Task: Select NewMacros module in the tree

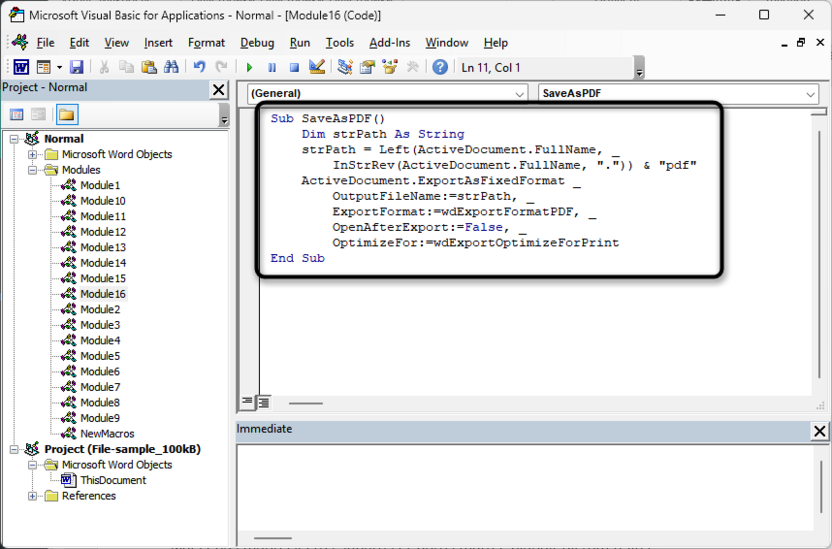Action: pyautogui.click(x=107, y=433)
